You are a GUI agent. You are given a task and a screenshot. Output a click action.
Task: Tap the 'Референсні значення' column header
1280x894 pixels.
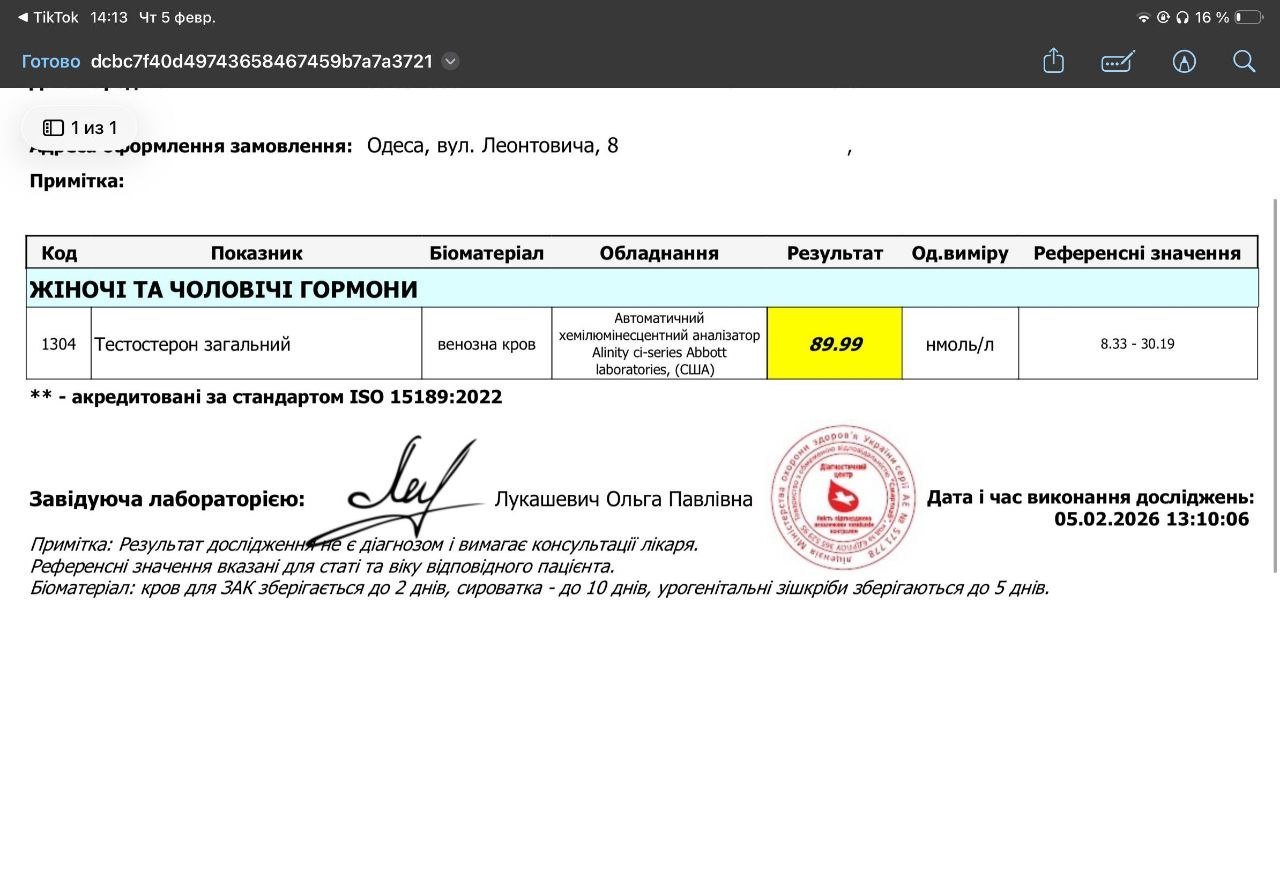pos(1137,253)
